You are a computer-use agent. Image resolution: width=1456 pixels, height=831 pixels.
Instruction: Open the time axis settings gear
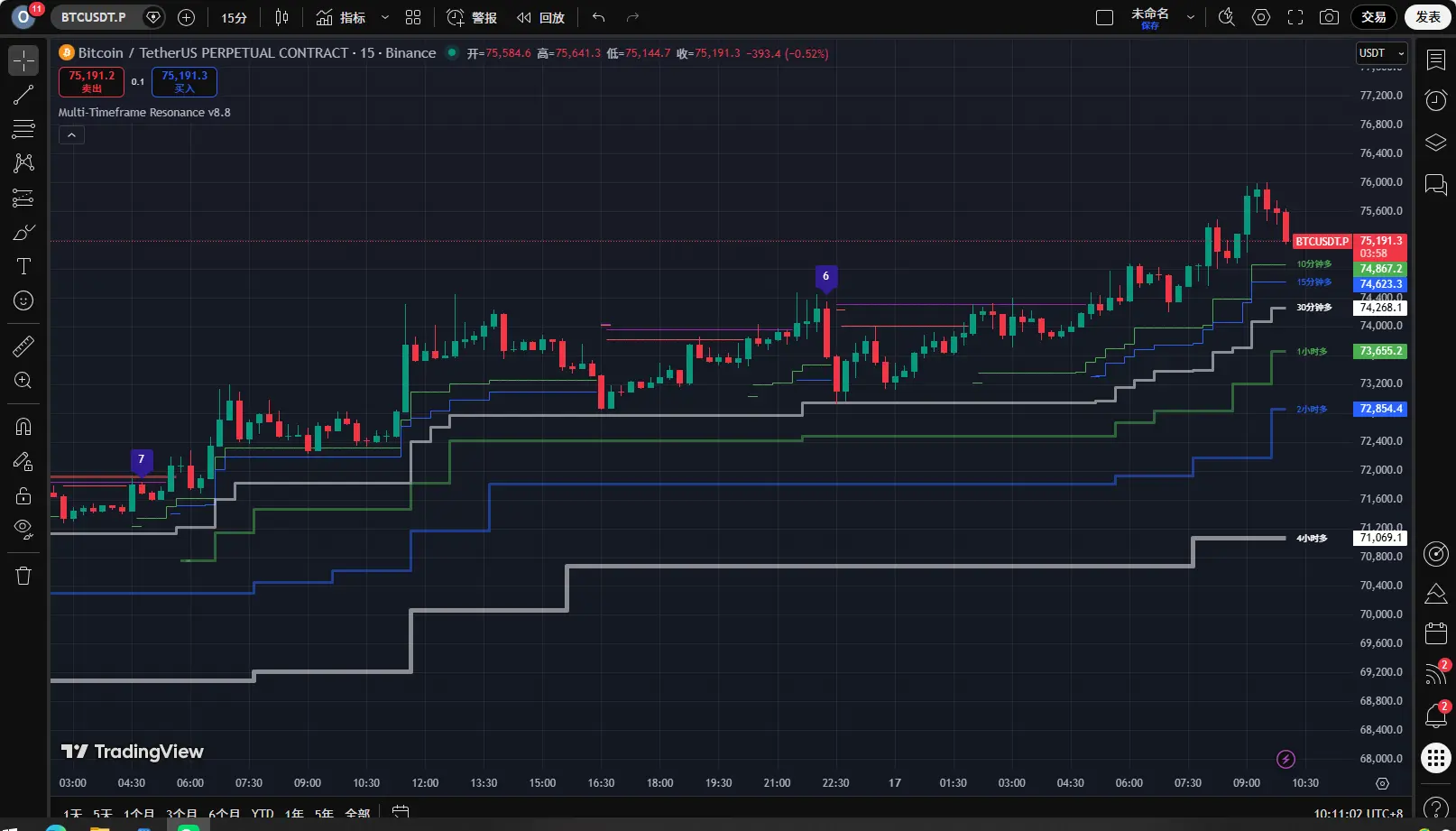(x=1382, y=783)
